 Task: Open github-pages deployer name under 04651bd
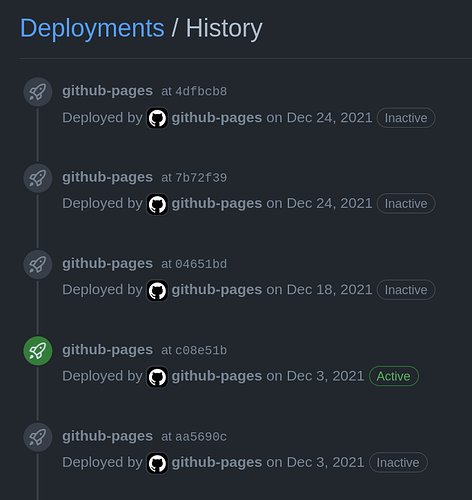217,290
